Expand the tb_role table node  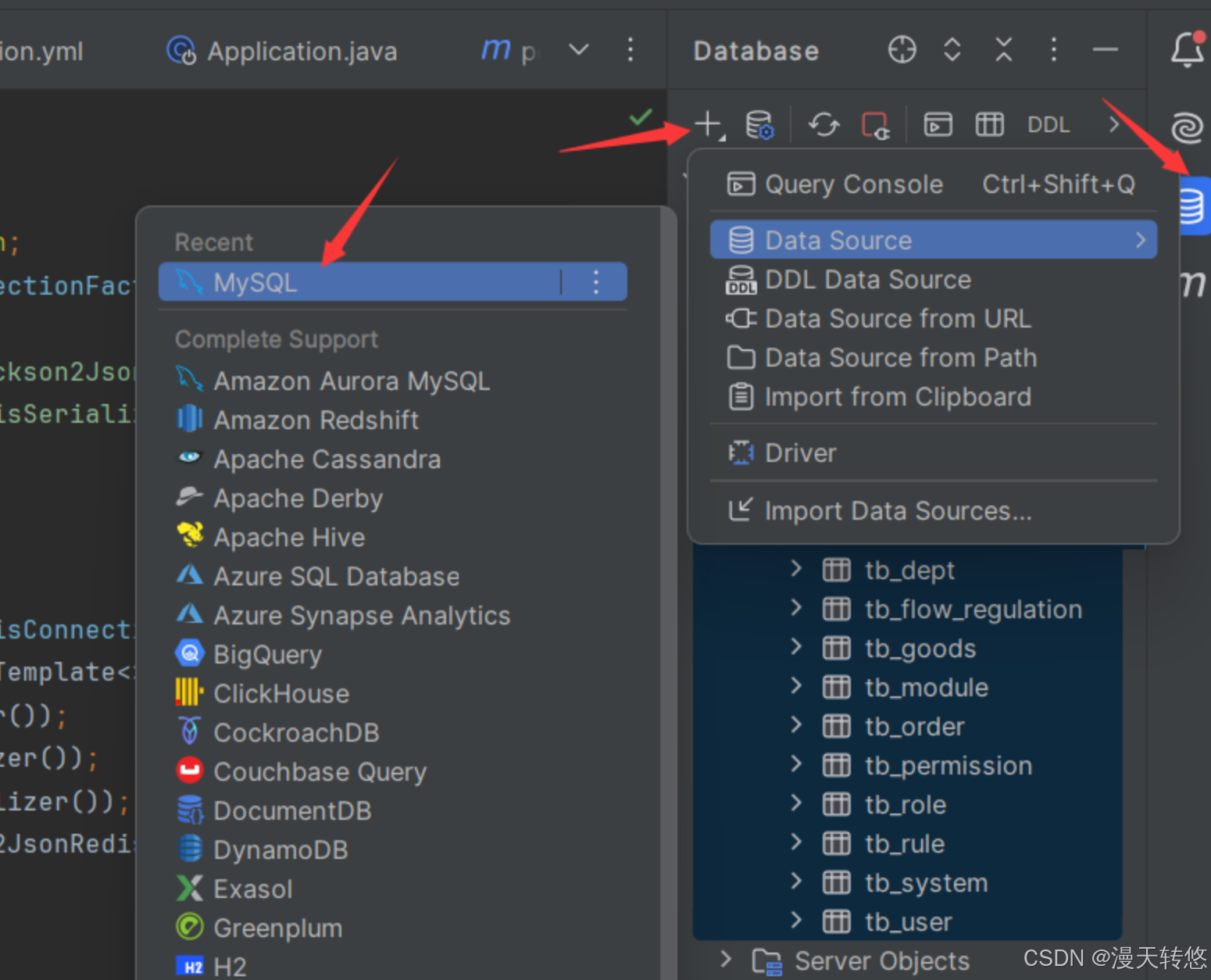pyautogui.click(x=795, y=803)
